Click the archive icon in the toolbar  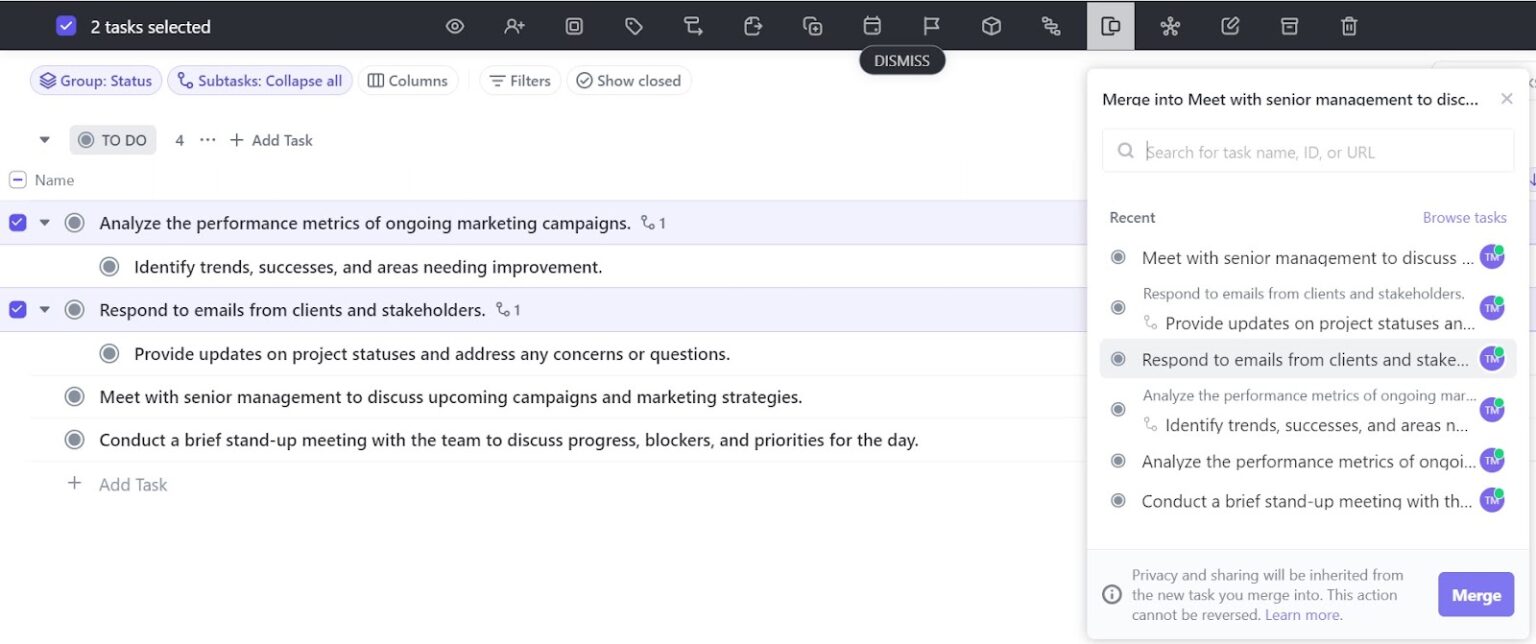click(1289, 26)
